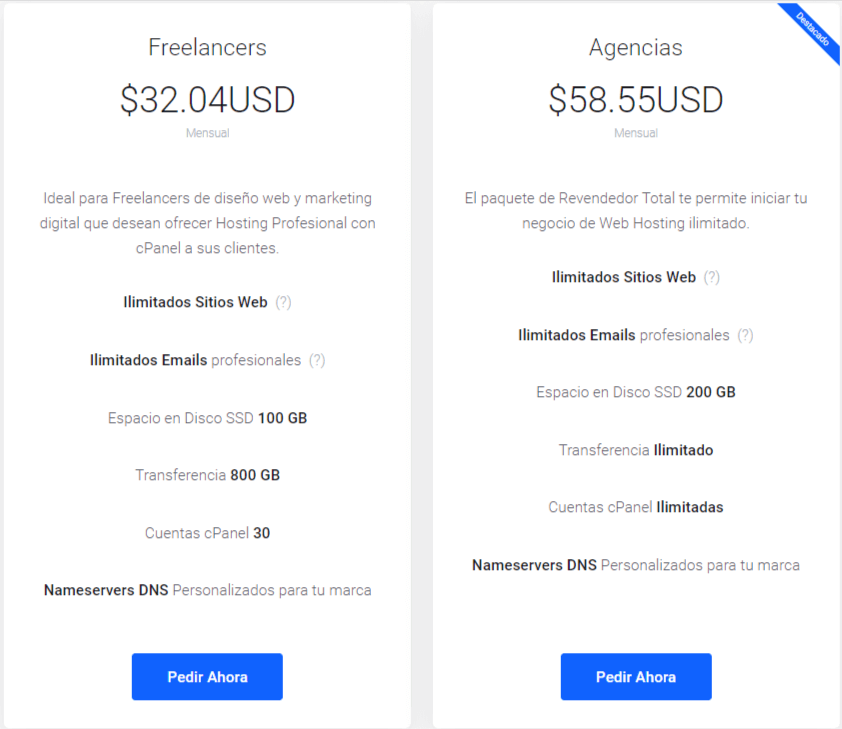Click the $58.55USD price

point(635,100)
